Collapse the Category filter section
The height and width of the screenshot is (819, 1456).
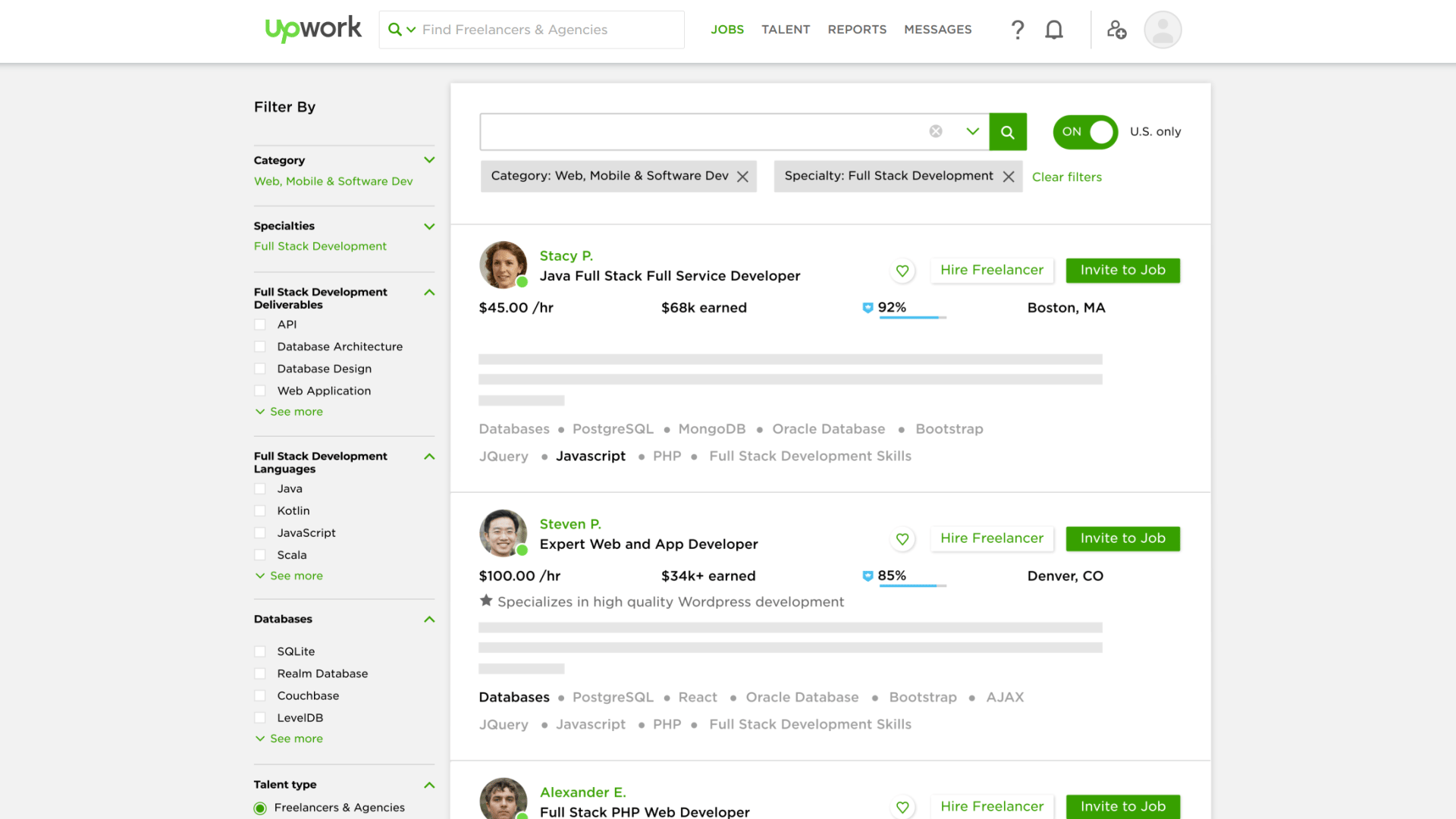click(429, 160)
